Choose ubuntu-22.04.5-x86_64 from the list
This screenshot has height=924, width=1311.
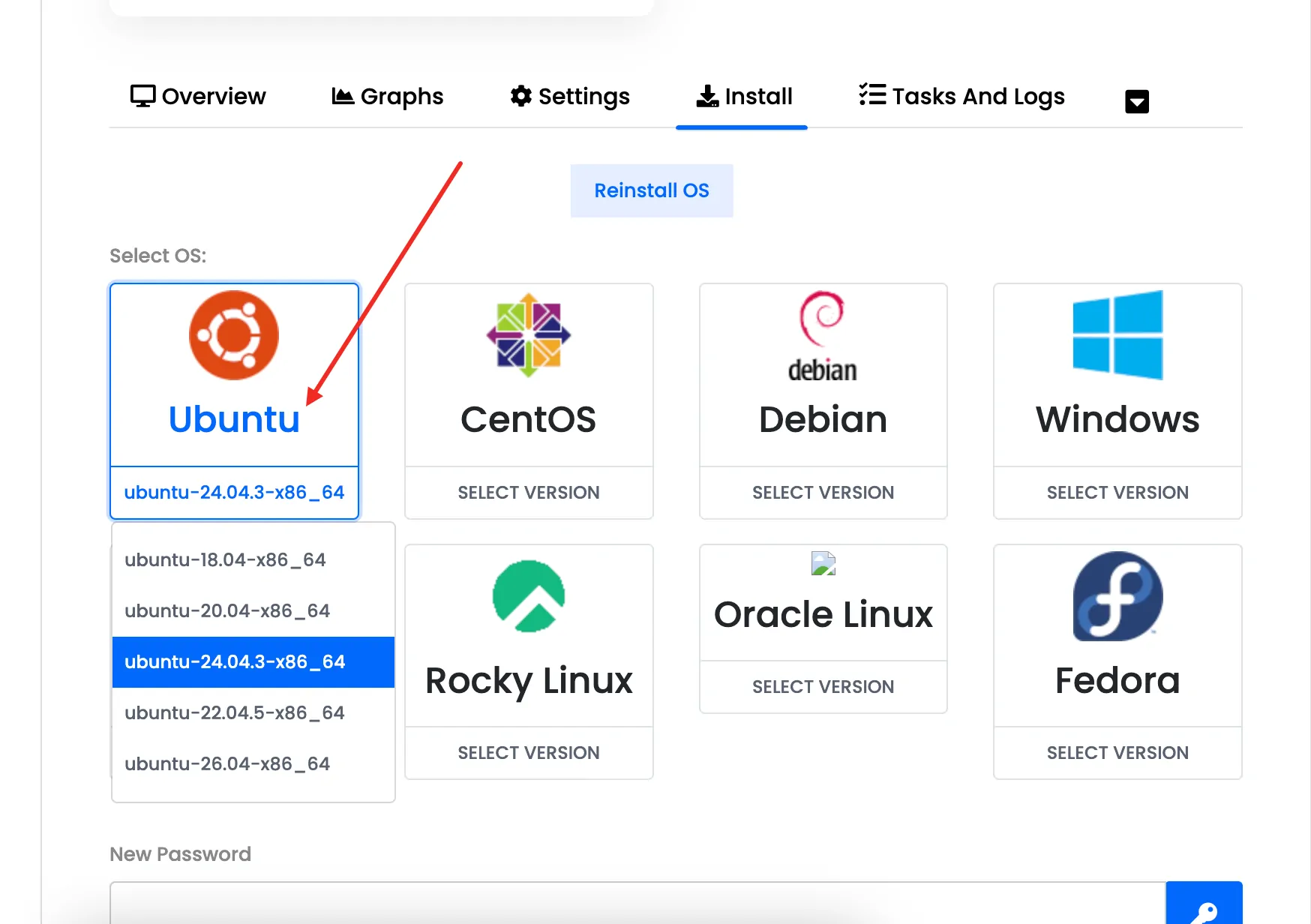pyautogui.click(x=253, y=713)
